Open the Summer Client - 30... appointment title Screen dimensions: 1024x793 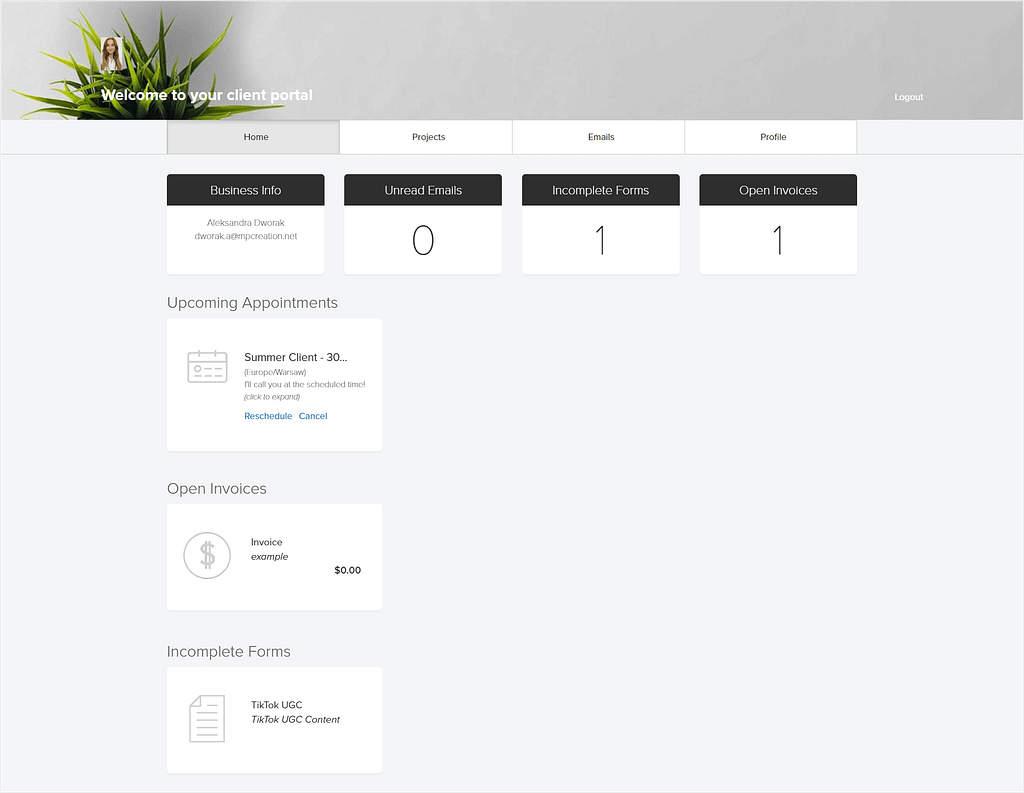coord(295,357)
